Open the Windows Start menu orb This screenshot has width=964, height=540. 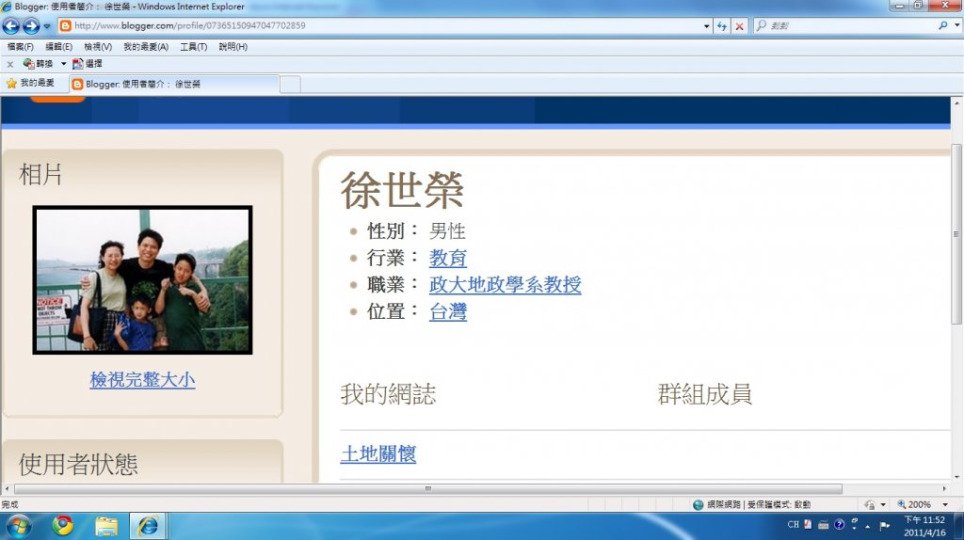(x=18, y=526)
